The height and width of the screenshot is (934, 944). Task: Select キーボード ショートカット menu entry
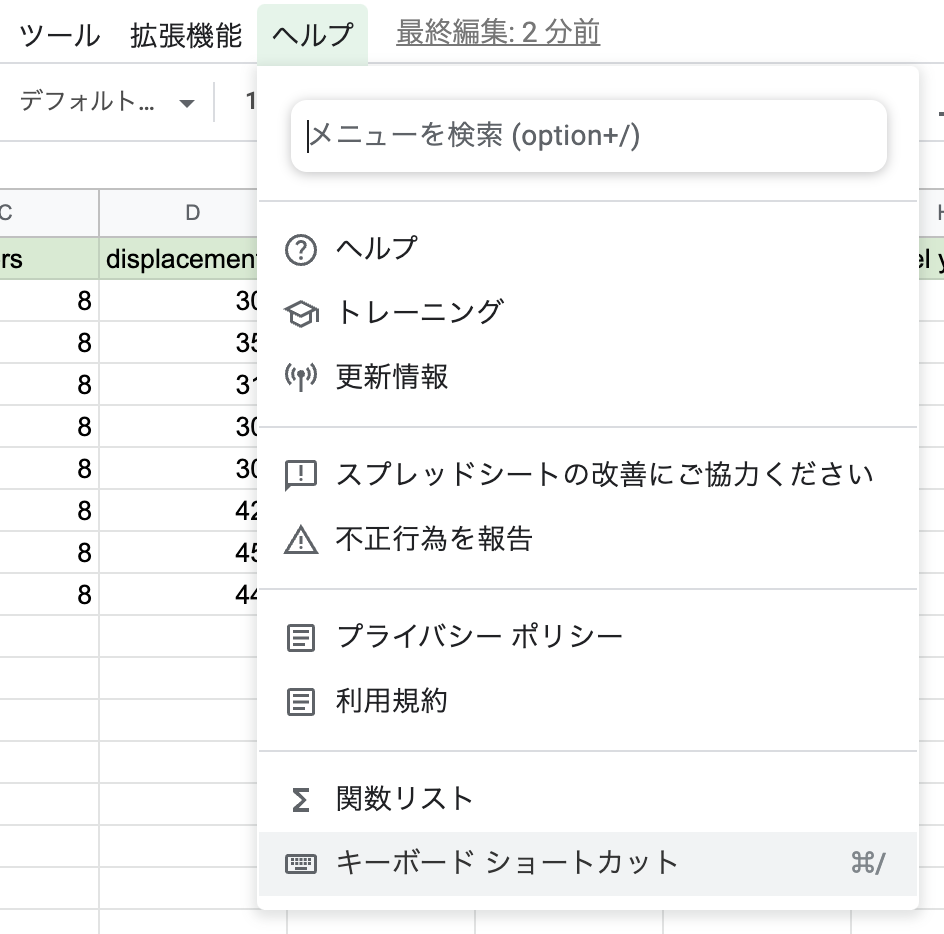click(507, 863)
